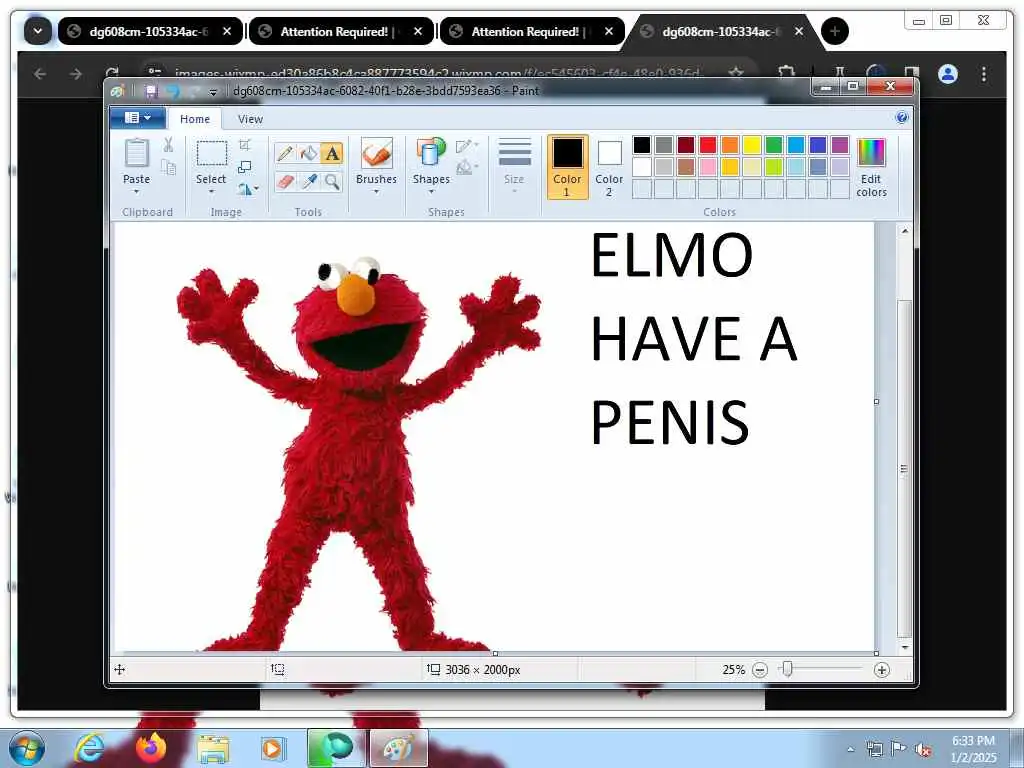
Task: Select active dg608cm Chrome tab
Action: (x=722, y=31)
